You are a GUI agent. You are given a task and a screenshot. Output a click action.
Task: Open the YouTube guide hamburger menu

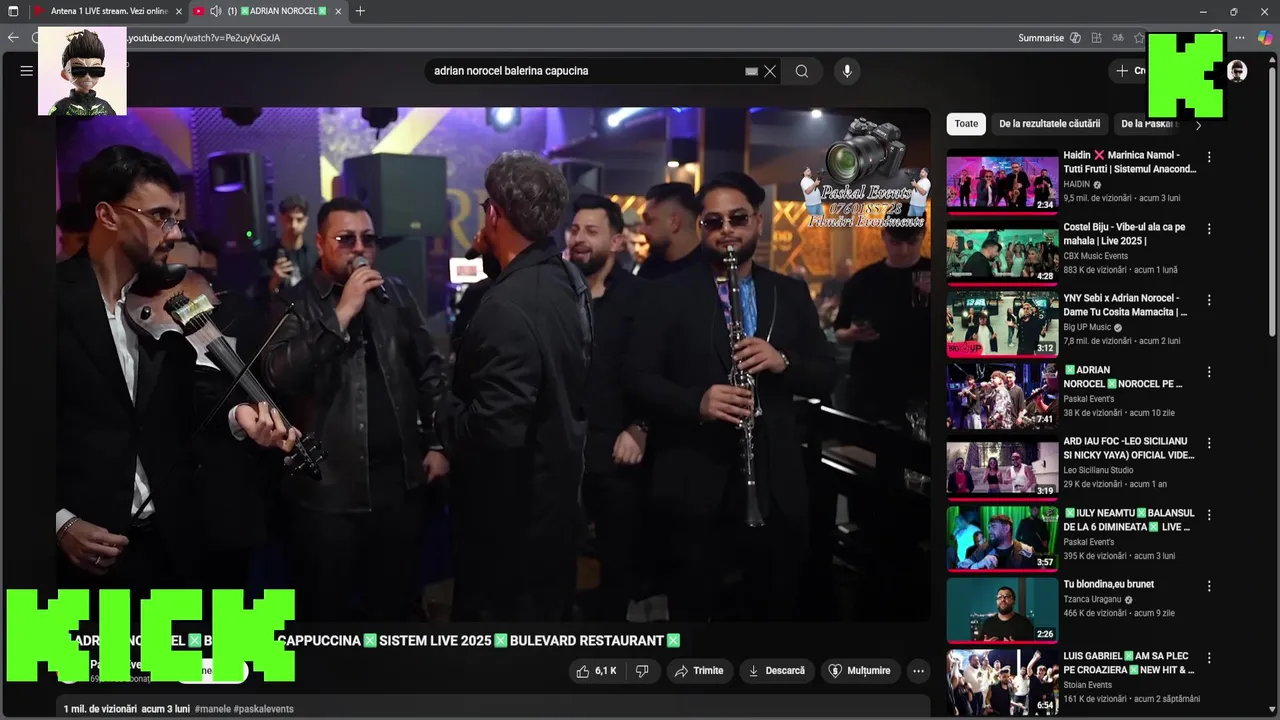(x=27, y=71)
